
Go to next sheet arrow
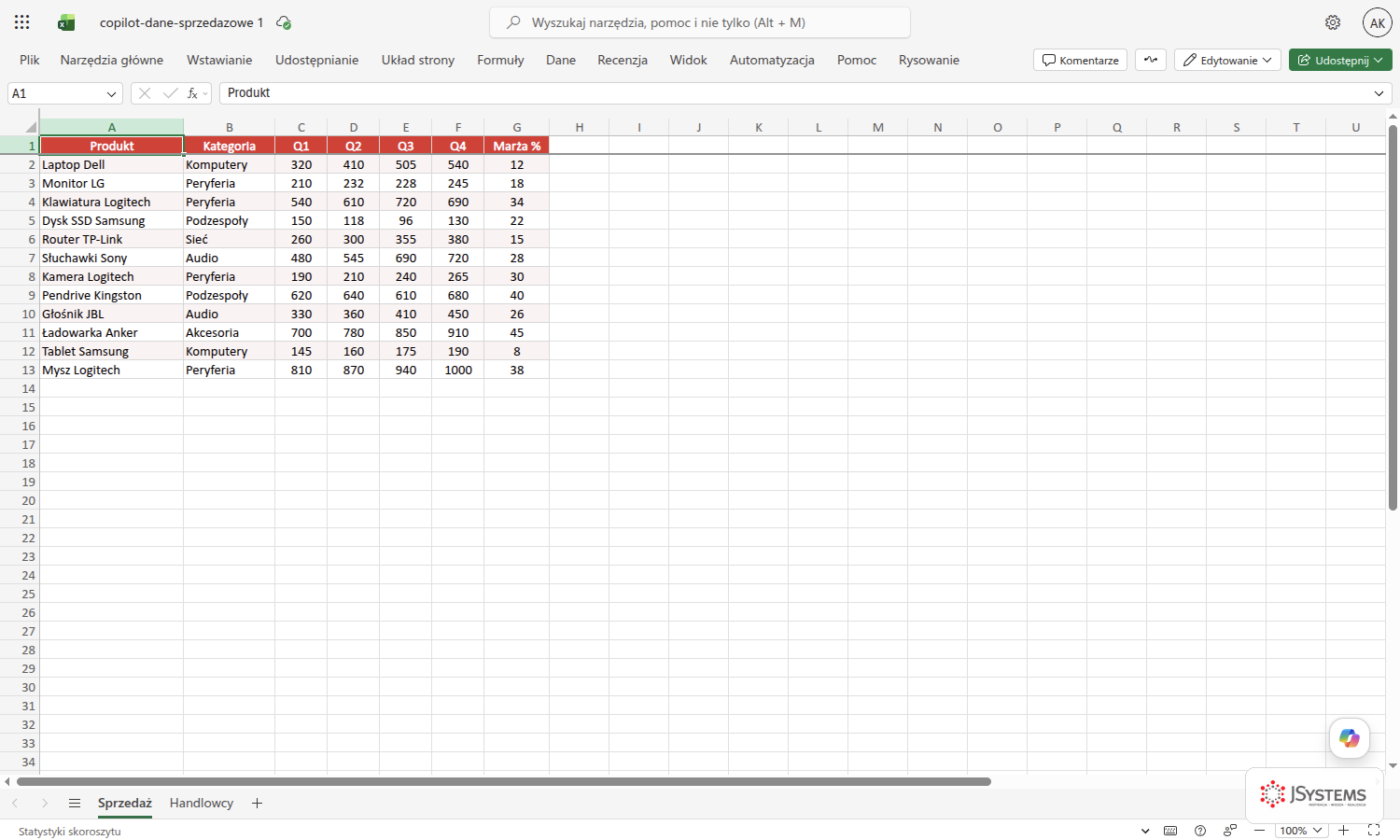tap(44, 803)
